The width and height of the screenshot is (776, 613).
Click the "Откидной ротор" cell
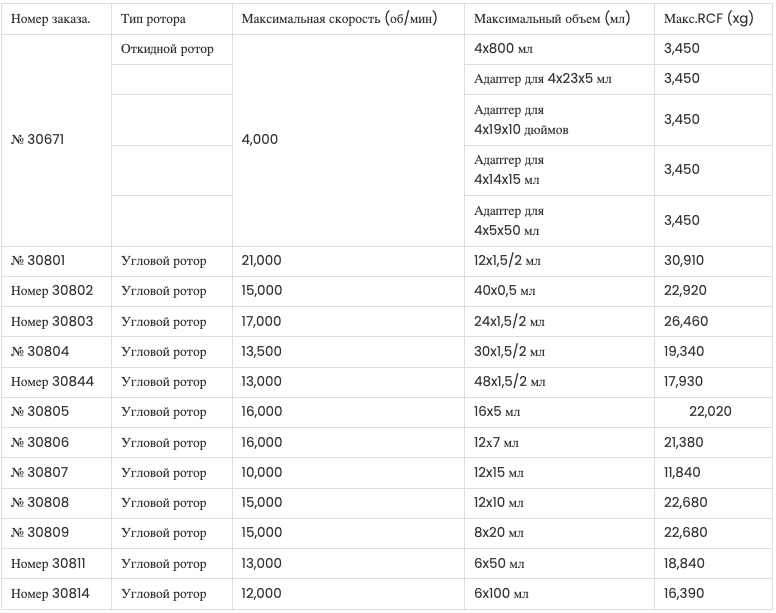point(167,49)
